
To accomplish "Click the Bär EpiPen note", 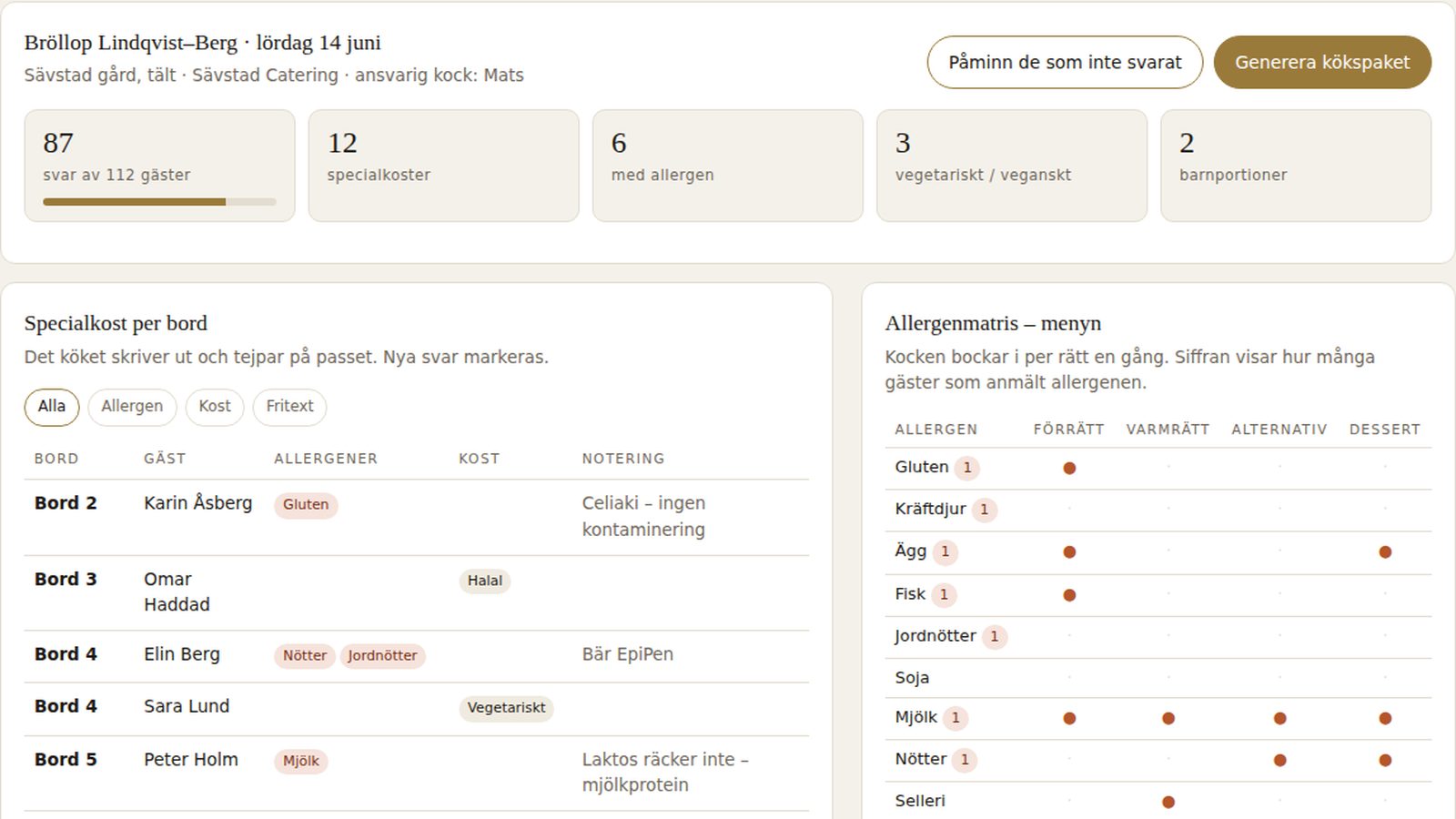I will (x=628, y=654).
